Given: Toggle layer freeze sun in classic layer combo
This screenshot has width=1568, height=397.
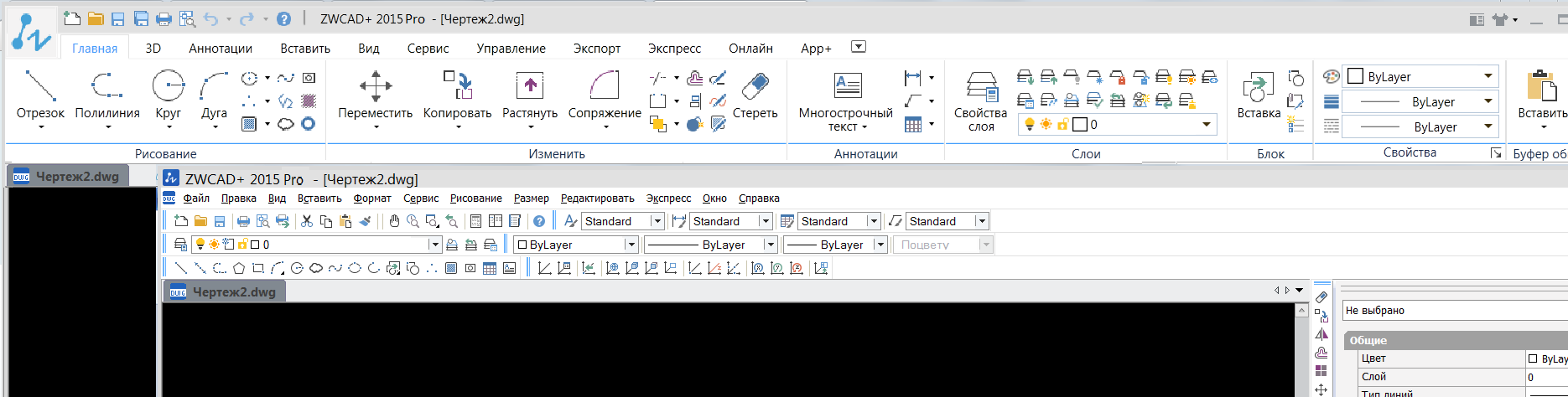Looking at the screenshot, I should pyautogui.click(x=214, y=245).
